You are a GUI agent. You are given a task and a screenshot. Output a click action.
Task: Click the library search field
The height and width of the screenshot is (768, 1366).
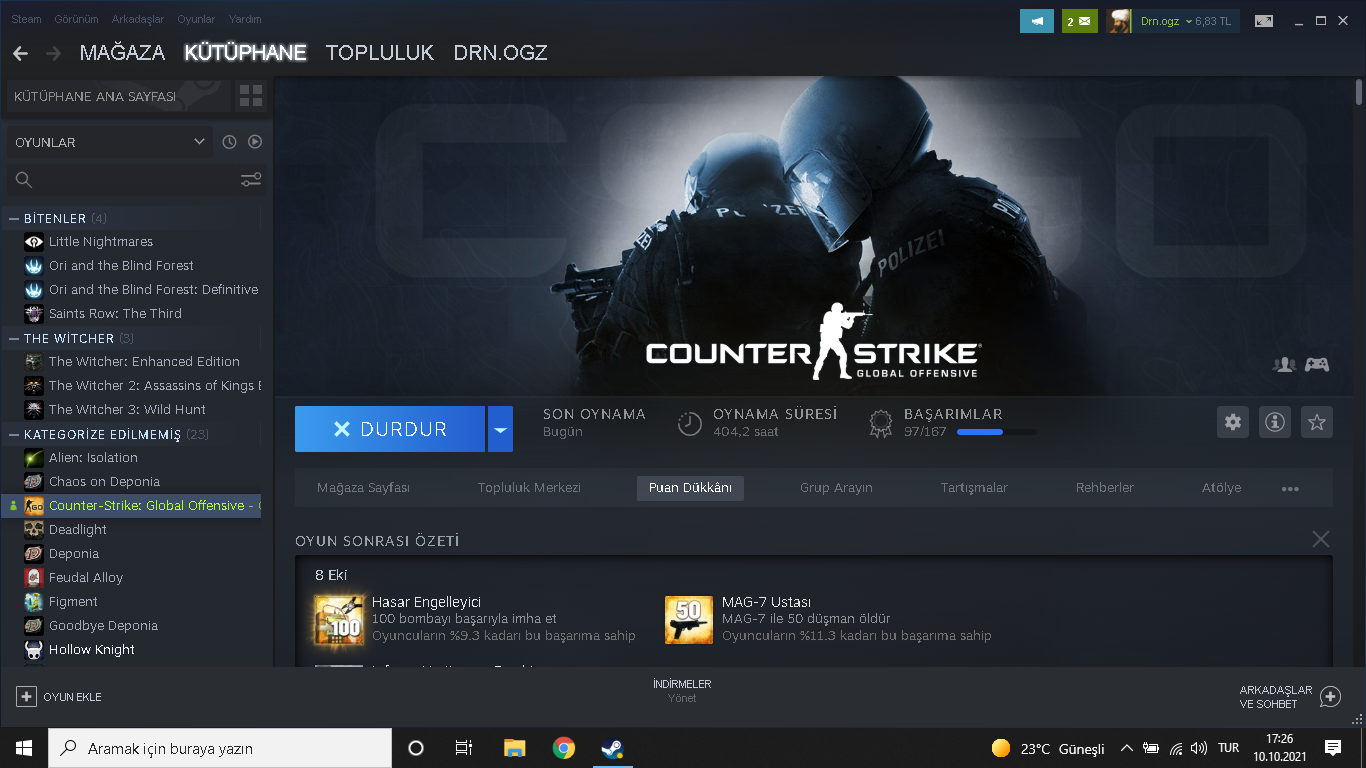click(x=120, y=180)
